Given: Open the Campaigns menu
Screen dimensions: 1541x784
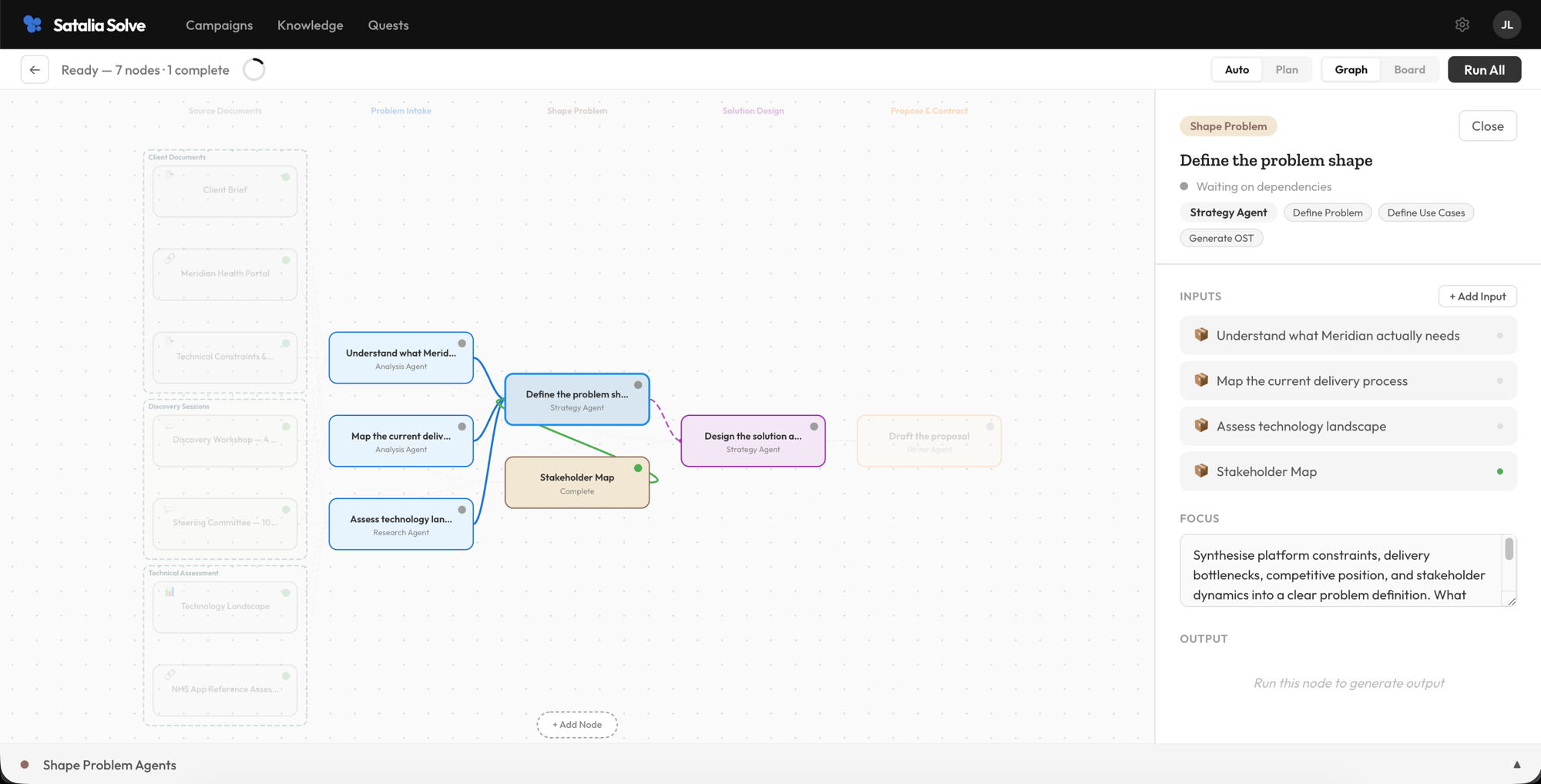Looking at the screenshot, I should 219,25.
